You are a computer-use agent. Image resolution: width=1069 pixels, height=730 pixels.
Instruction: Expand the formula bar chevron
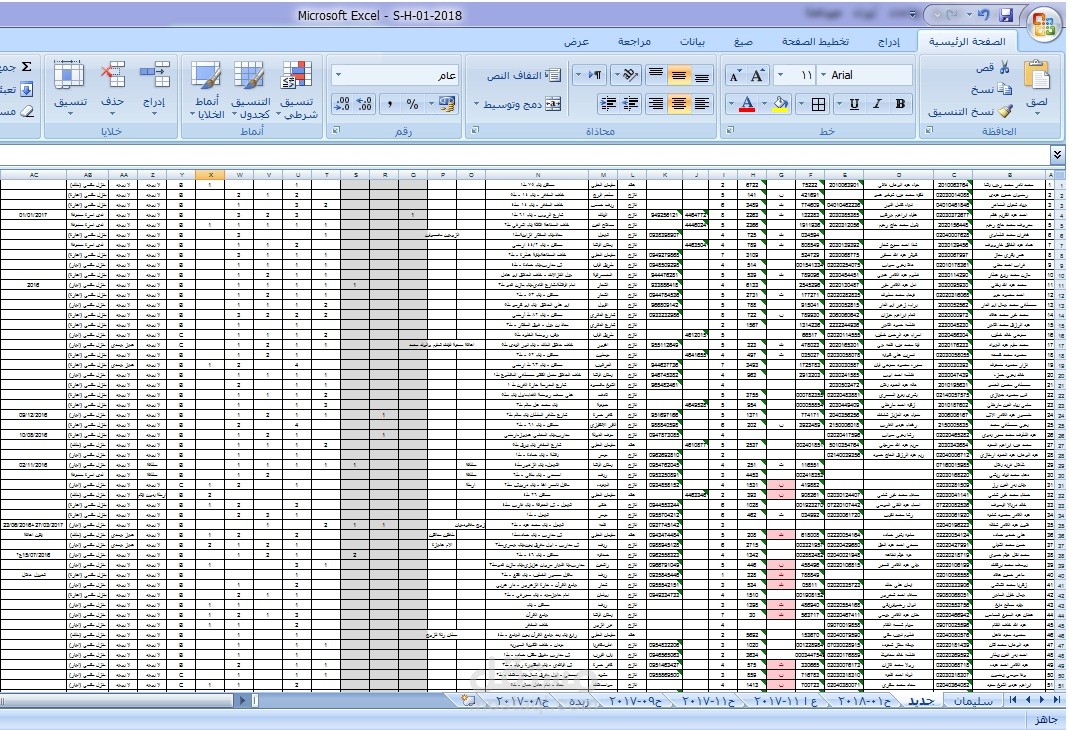[1057, 155]
